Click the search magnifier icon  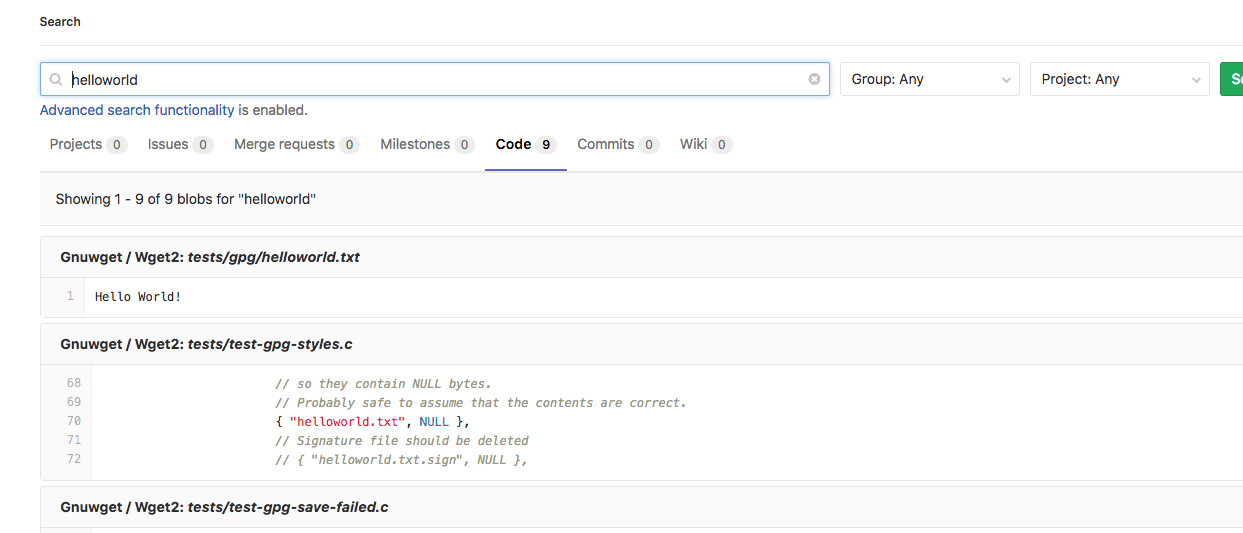(57, 79)
